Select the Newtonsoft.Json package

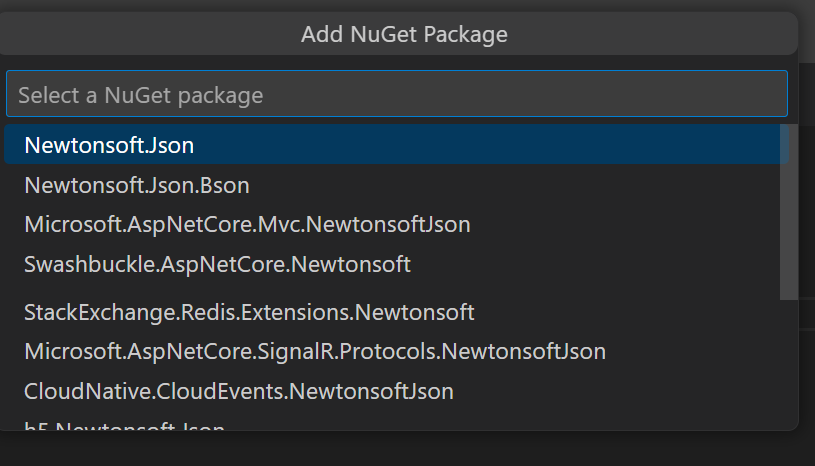click(x=109, y=145)
